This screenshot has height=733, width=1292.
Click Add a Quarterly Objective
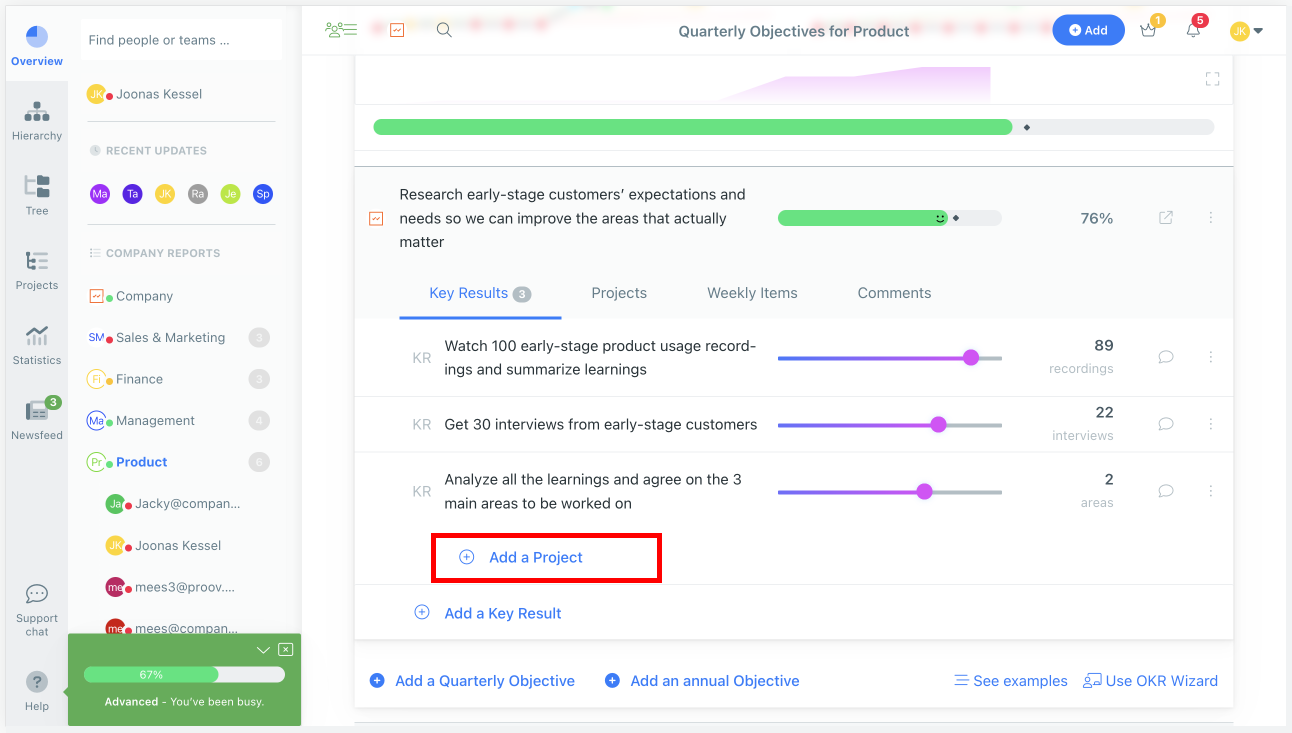click(484, 680)
